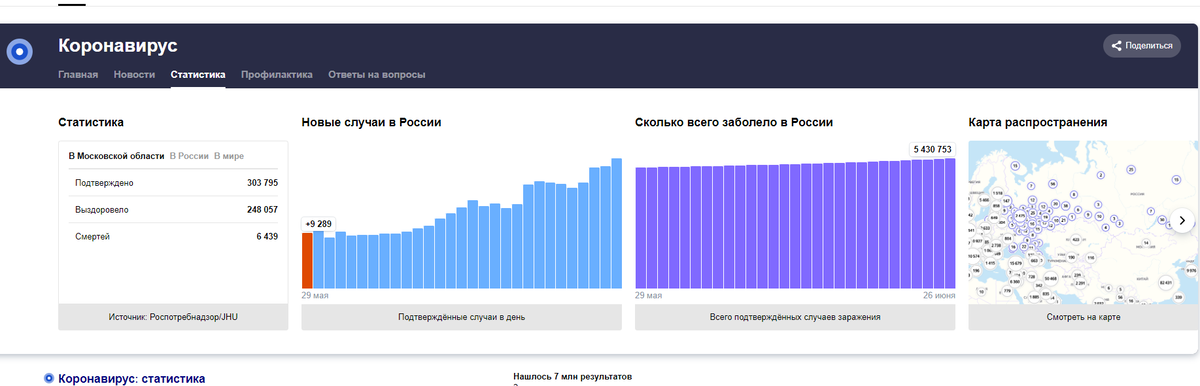The image size is (1200, 386).
Task: Open the Новости tab
Action: 134,75
